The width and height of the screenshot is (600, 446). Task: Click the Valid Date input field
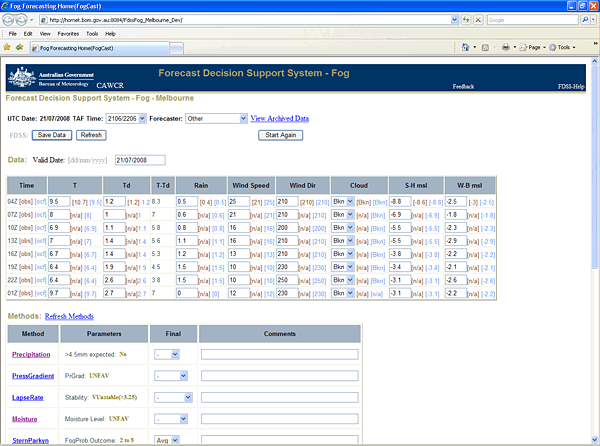tap(140, 160)
